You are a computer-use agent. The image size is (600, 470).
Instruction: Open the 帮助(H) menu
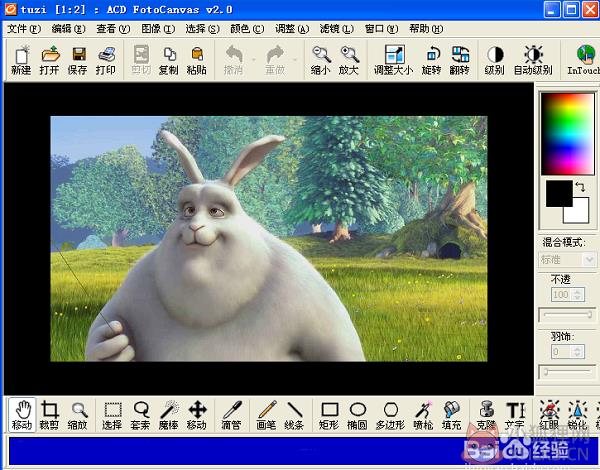pos(426,29)
